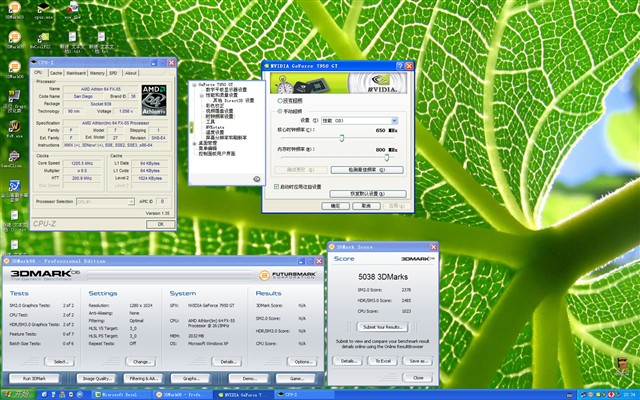This screenshot has width=640, height=400.
Task: Open the NvCoolFIX desktop shortcut
Action: pyautogui.click(x=42, y=40)
